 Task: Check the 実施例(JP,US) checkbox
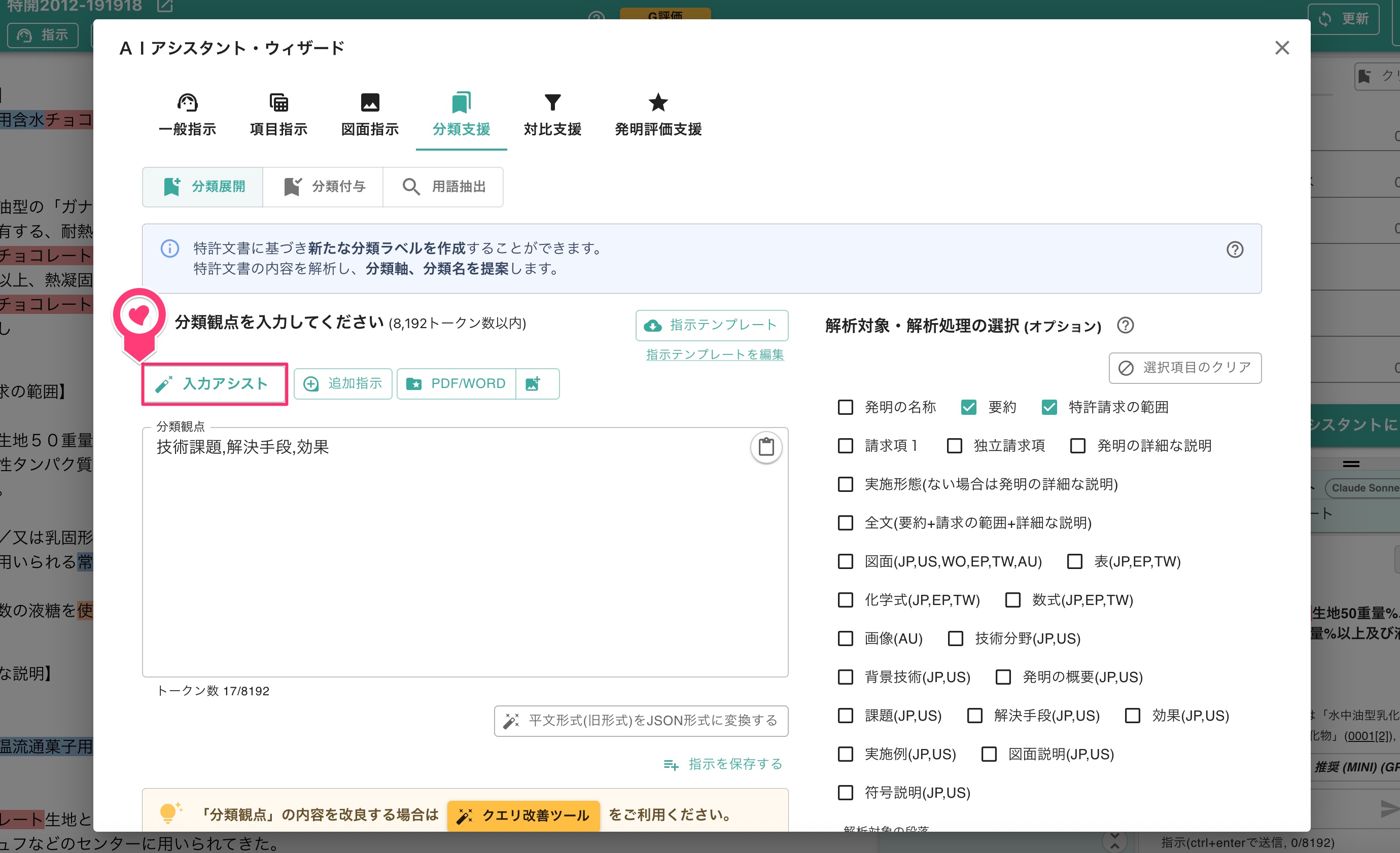tap(846, 755)
